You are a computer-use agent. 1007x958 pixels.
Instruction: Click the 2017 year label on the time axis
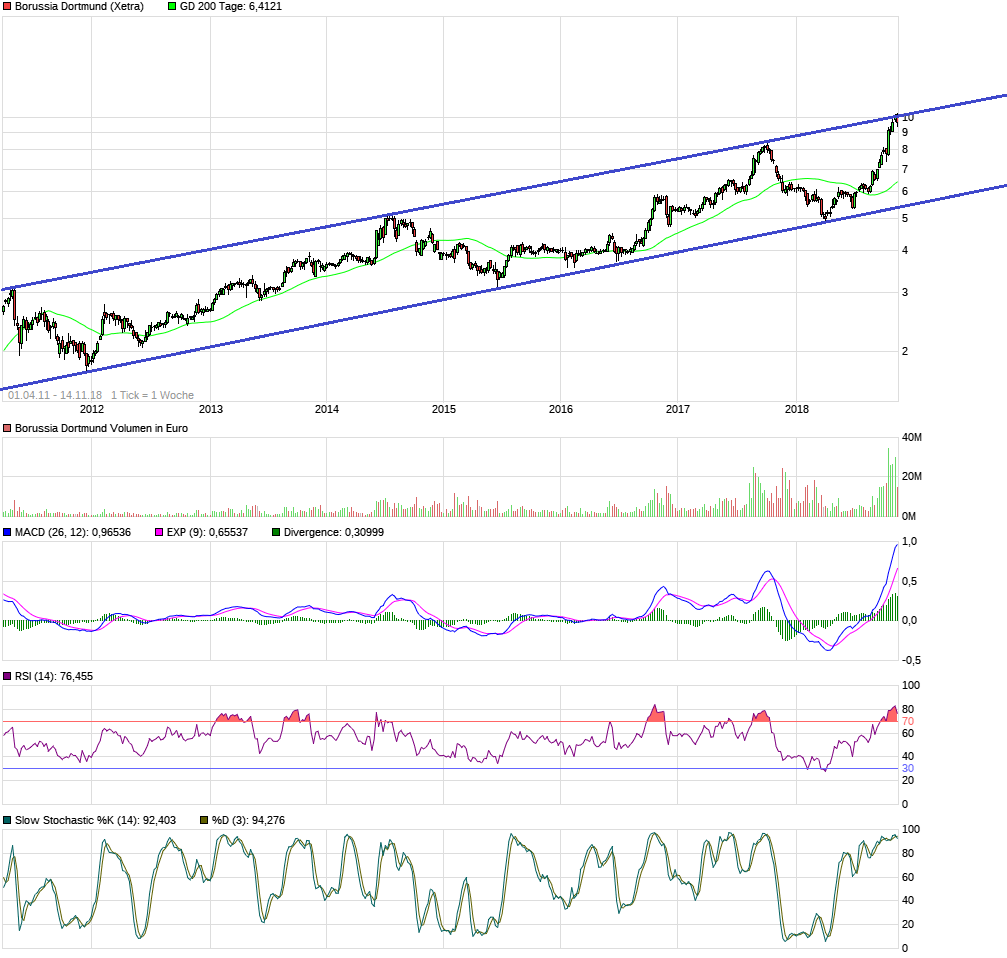click(678, 409)
